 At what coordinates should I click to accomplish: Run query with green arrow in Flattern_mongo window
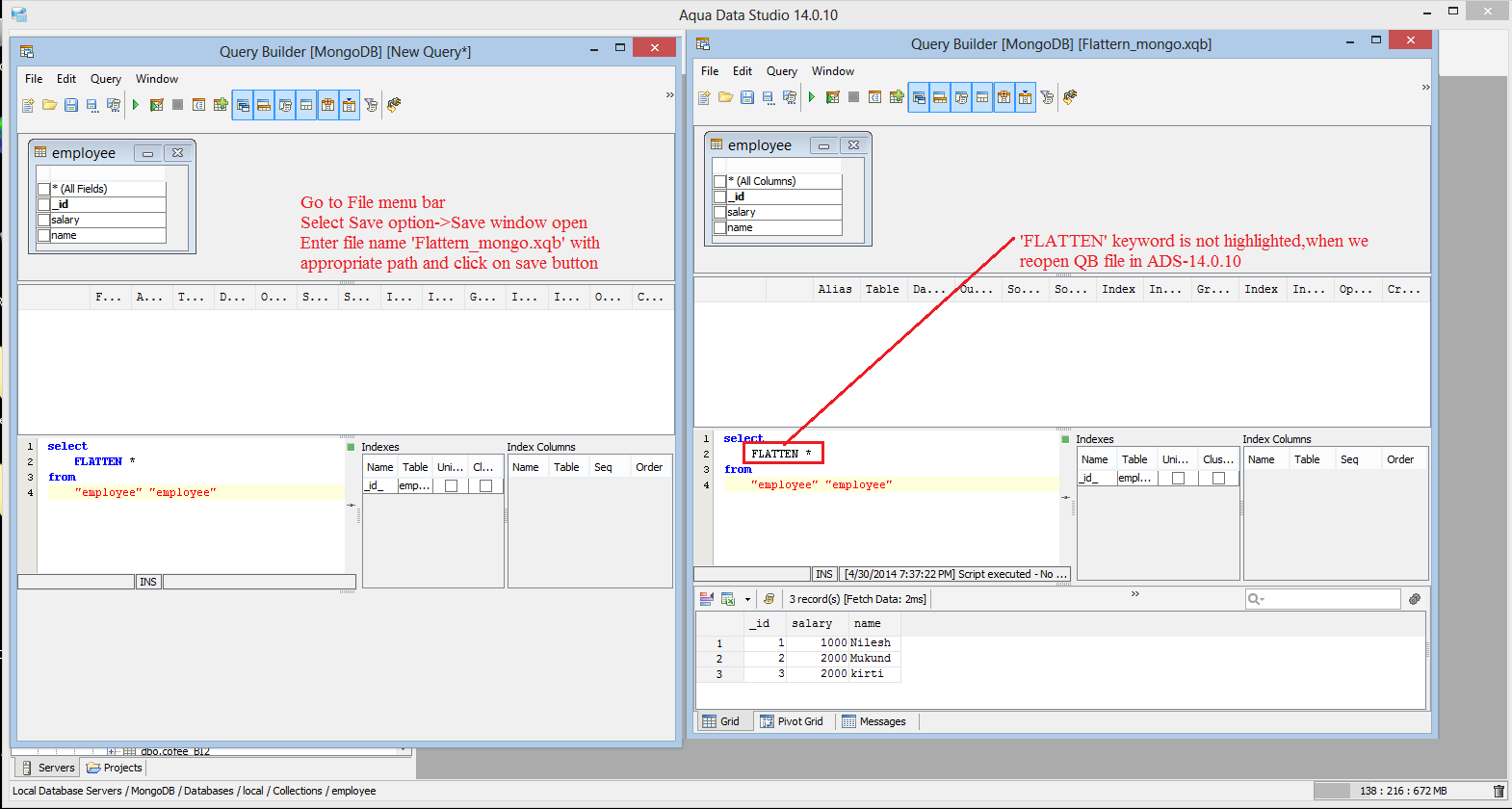[812, 97]
